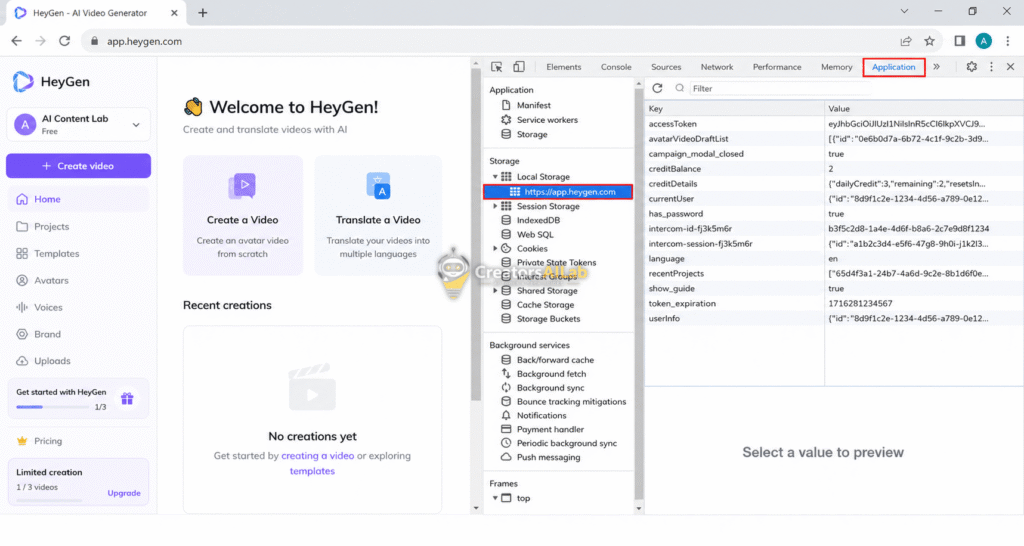Open the Uploads section
This screenshot has height=546, width=1024.
point(43,361)
